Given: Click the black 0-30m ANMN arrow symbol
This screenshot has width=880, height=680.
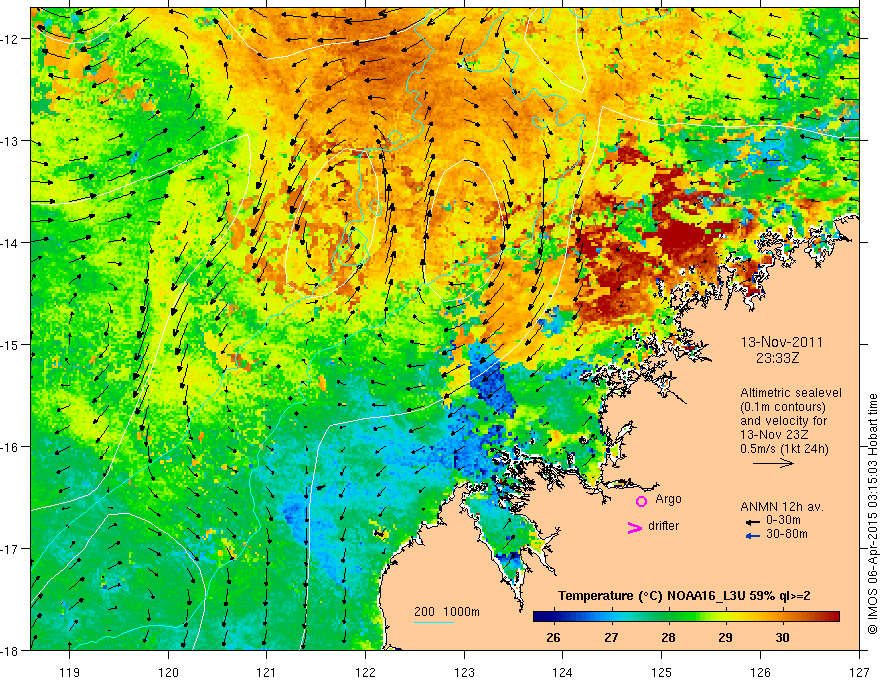Looking at the screenshot, I should point(753,522).
